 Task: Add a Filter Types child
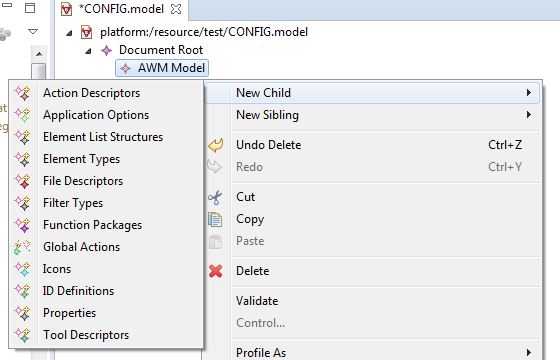106,203
